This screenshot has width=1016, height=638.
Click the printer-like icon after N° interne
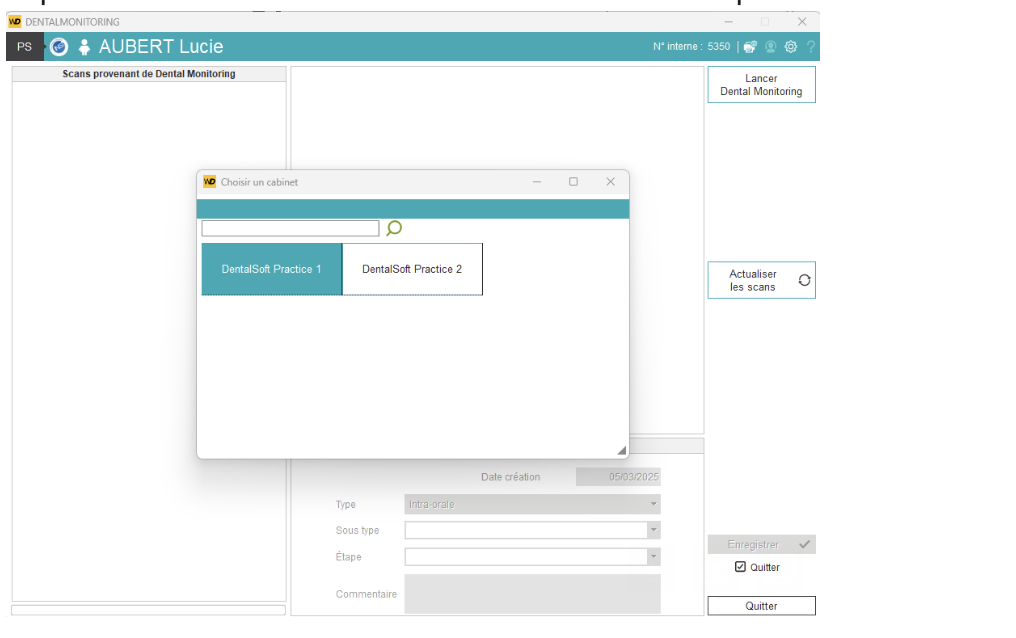[x=750, y=47]
